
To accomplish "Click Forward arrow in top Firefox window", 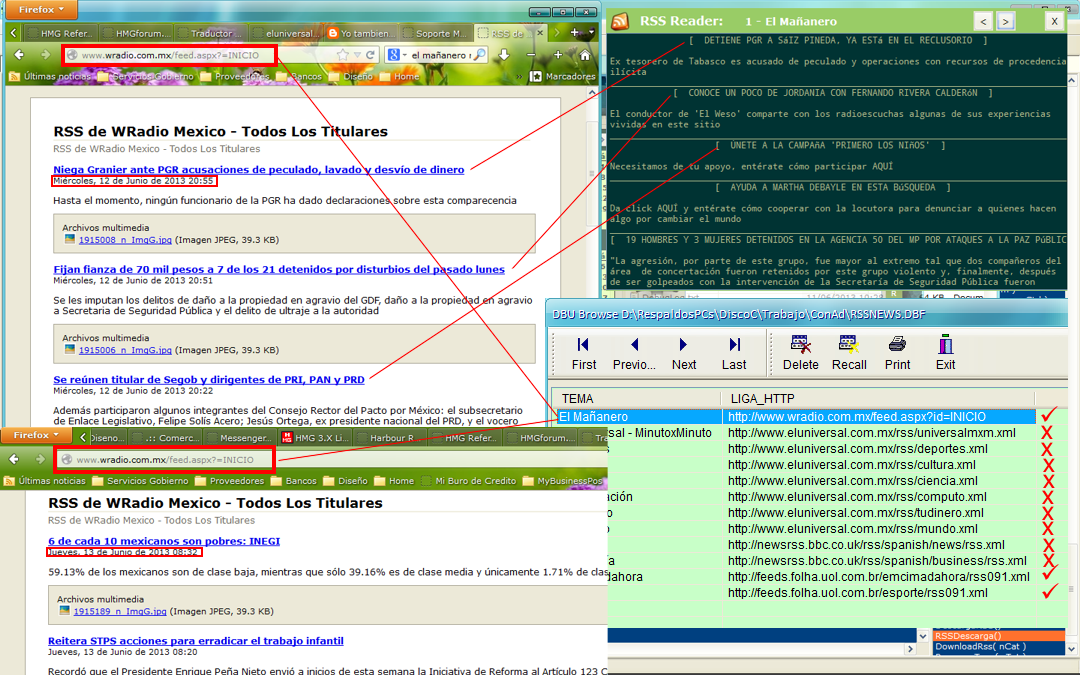I will tap(45, 54).
